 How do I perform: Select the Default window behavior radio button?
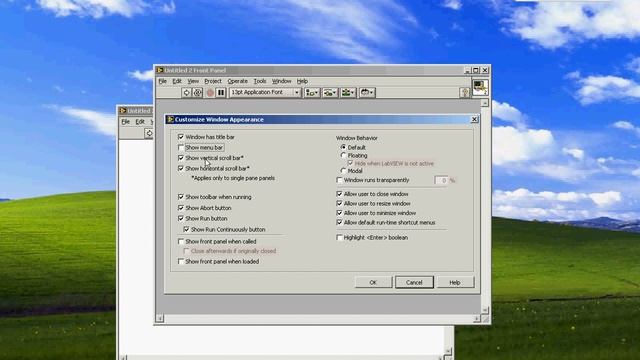343,147
